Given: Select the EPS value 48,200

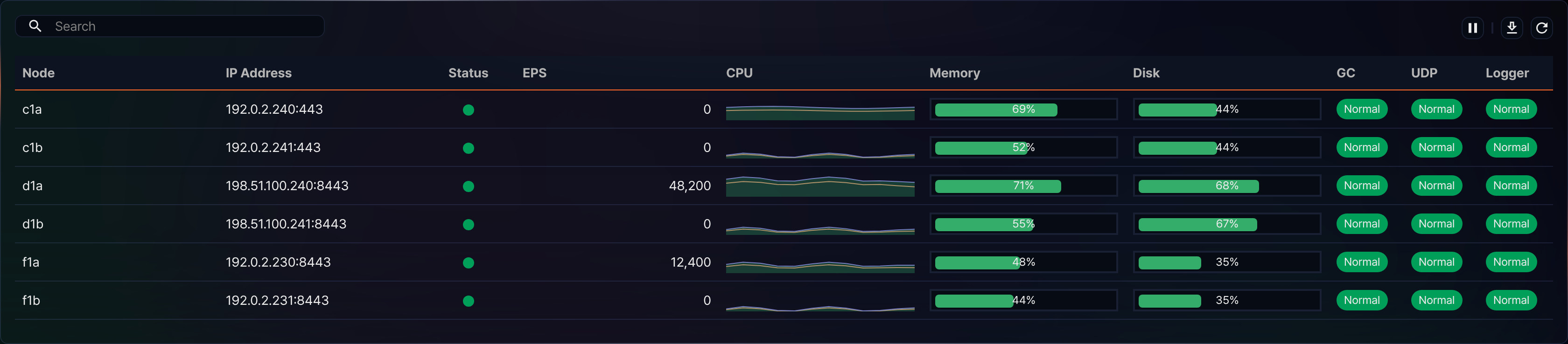Looking at the screenshot, I should pyautogui.click(x=690, y=186).
